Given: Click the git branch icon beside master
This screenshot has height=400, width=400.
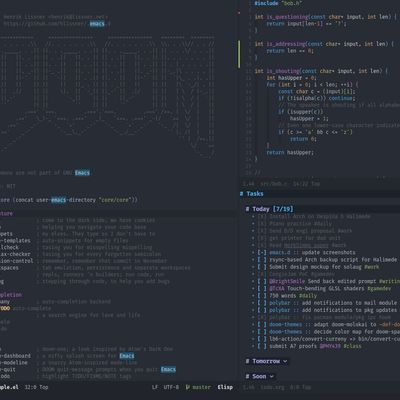Looking at the screenshot, I should point(187,387).
